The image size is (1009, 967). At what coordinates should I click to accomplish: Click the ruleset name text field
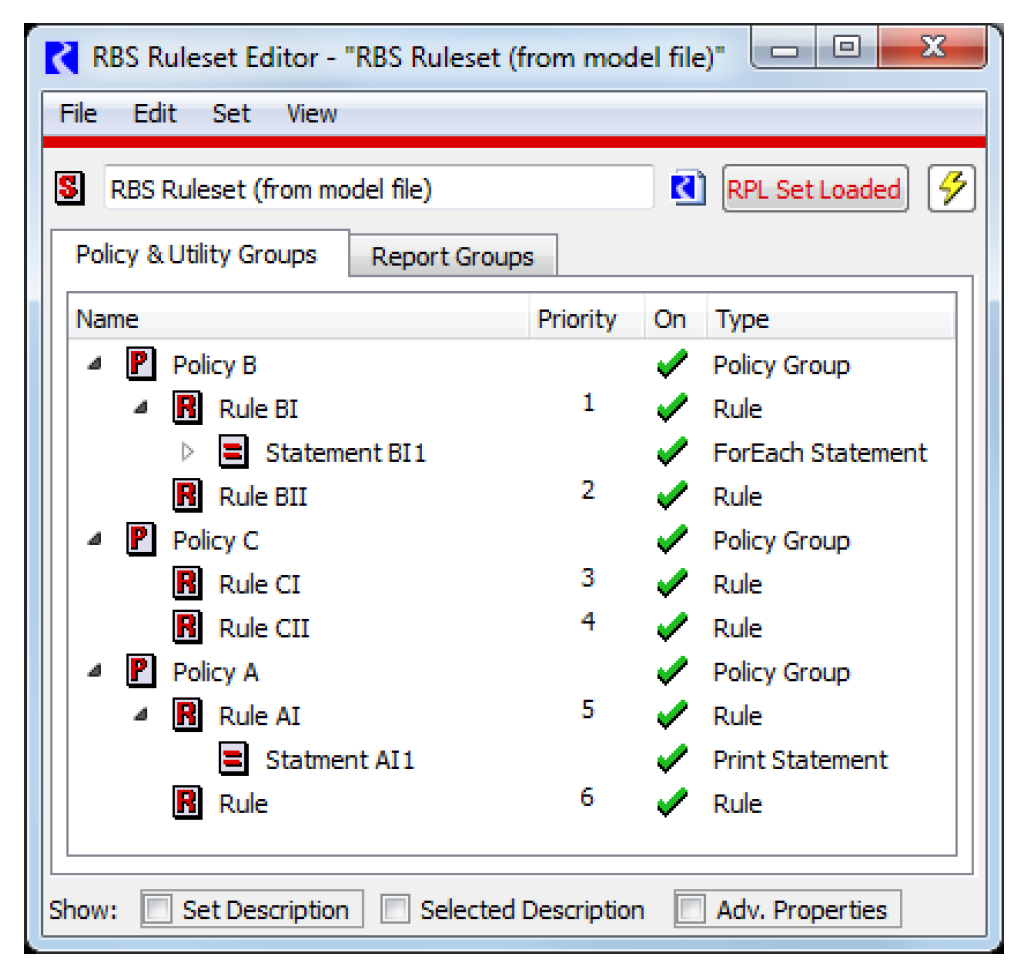pyautogui.click(x=378, y=189)
